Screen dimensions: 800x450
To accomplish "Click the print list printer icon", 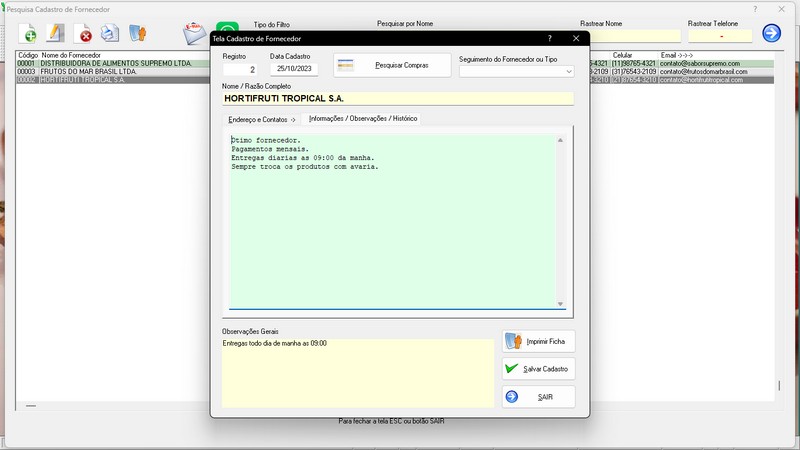I will (110, 33).
